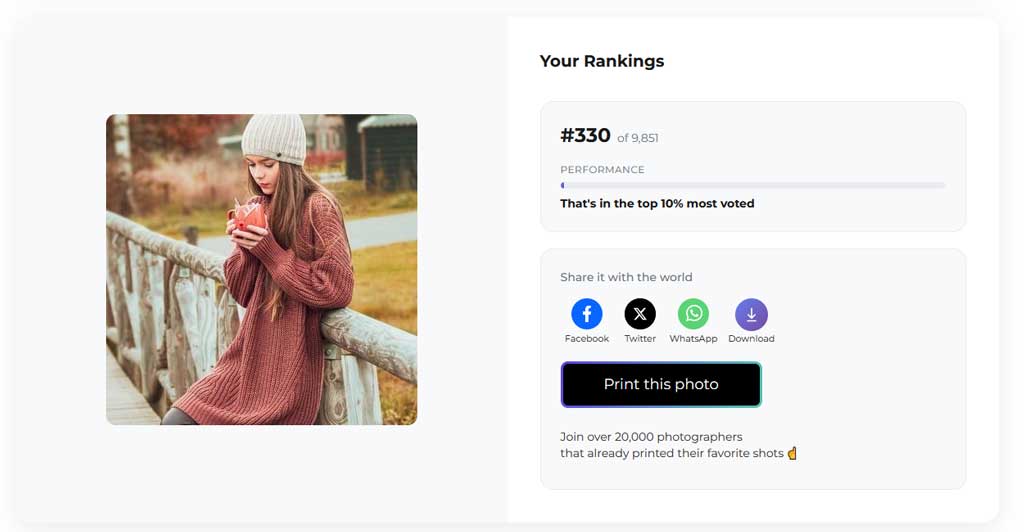Click the Performance progress bar
The image size is (1024, 532).
[752, 185]
